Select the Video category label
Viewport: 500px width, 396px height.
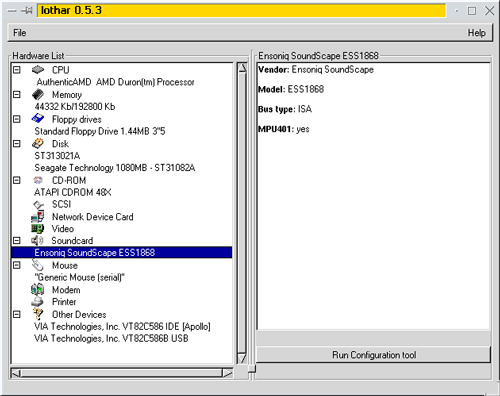coord(63,229)
